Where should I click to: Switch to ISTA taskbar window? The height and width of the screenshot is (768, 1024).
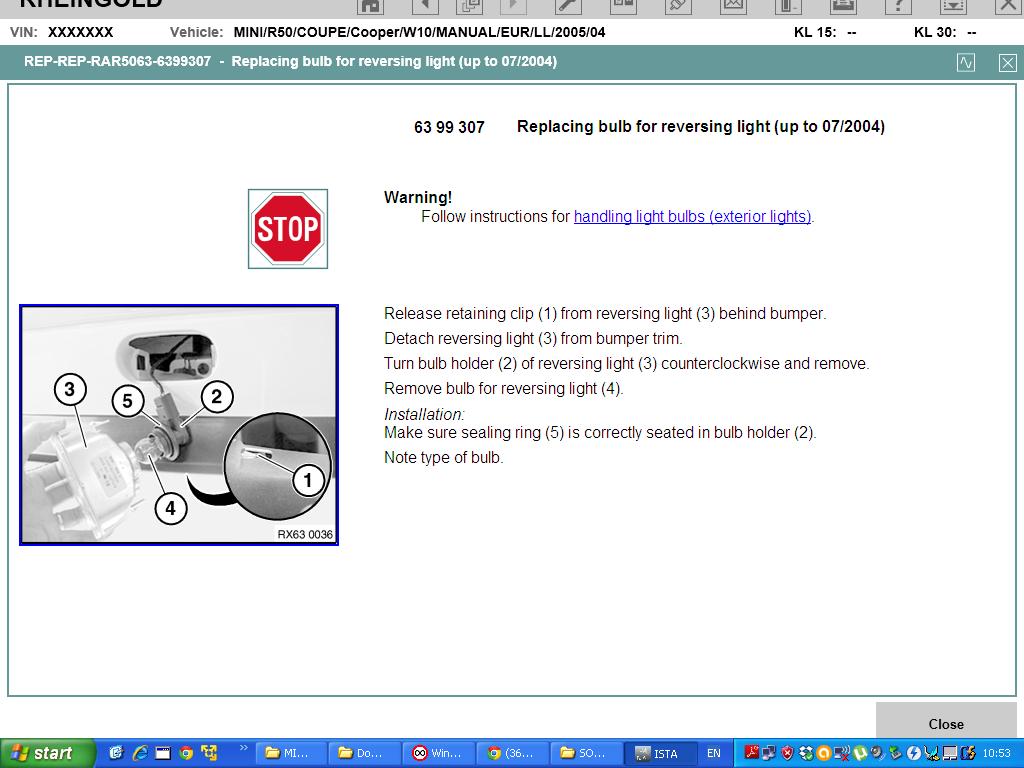(659, 753)
